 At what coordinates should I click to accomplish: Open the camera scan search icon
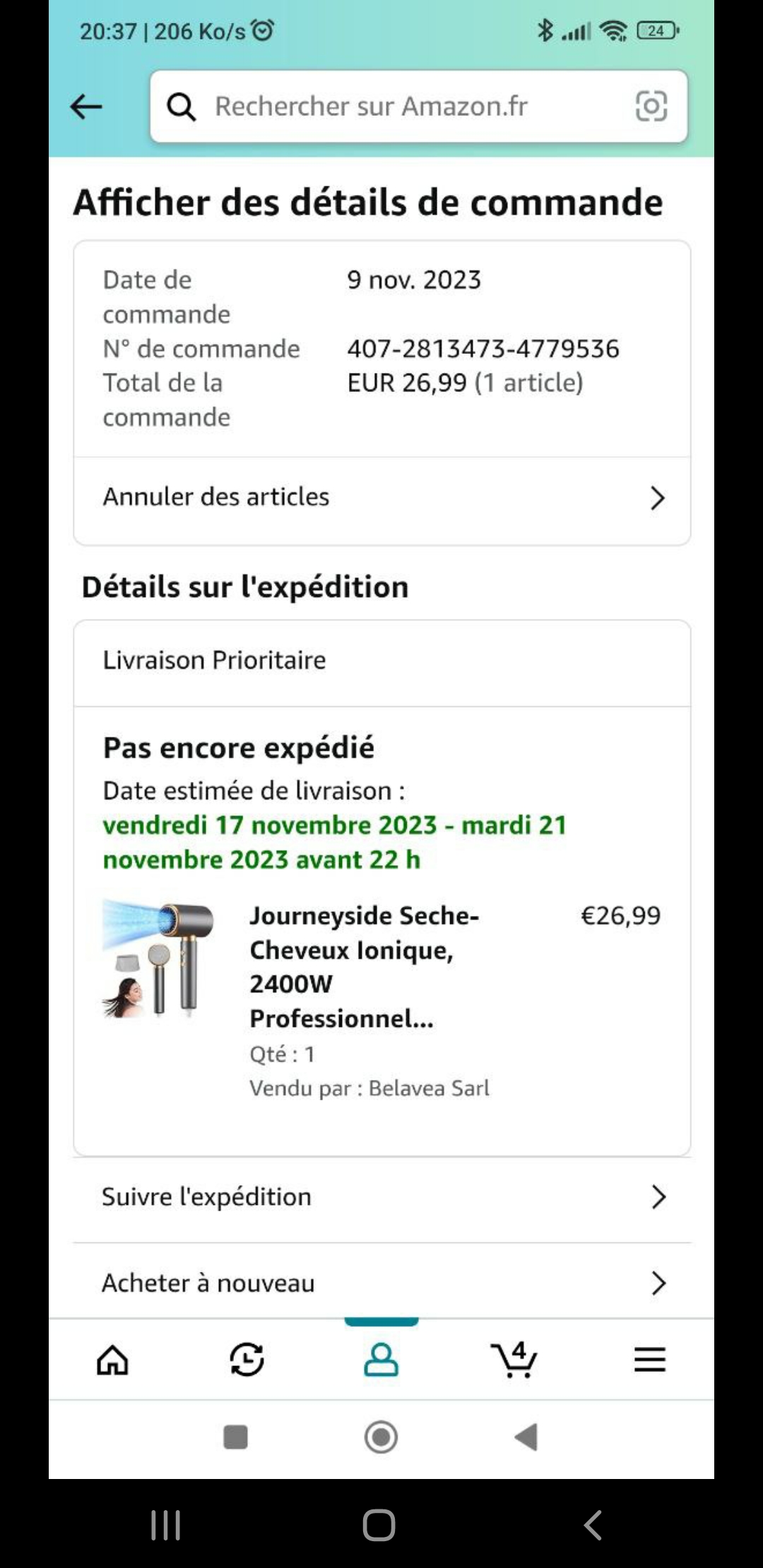click(x=651, y=107)
